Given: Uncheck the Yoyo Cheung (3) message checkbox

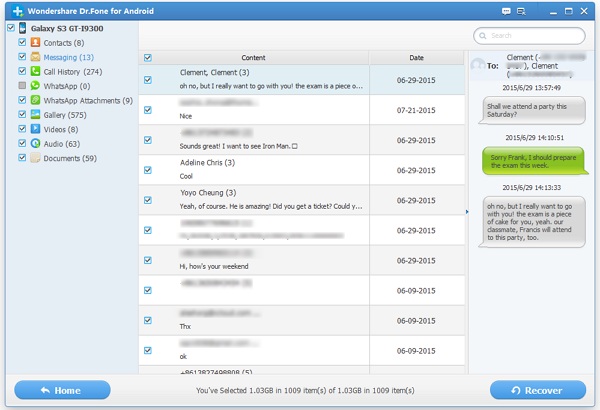Looking at the screenshot, I should 148,200.
